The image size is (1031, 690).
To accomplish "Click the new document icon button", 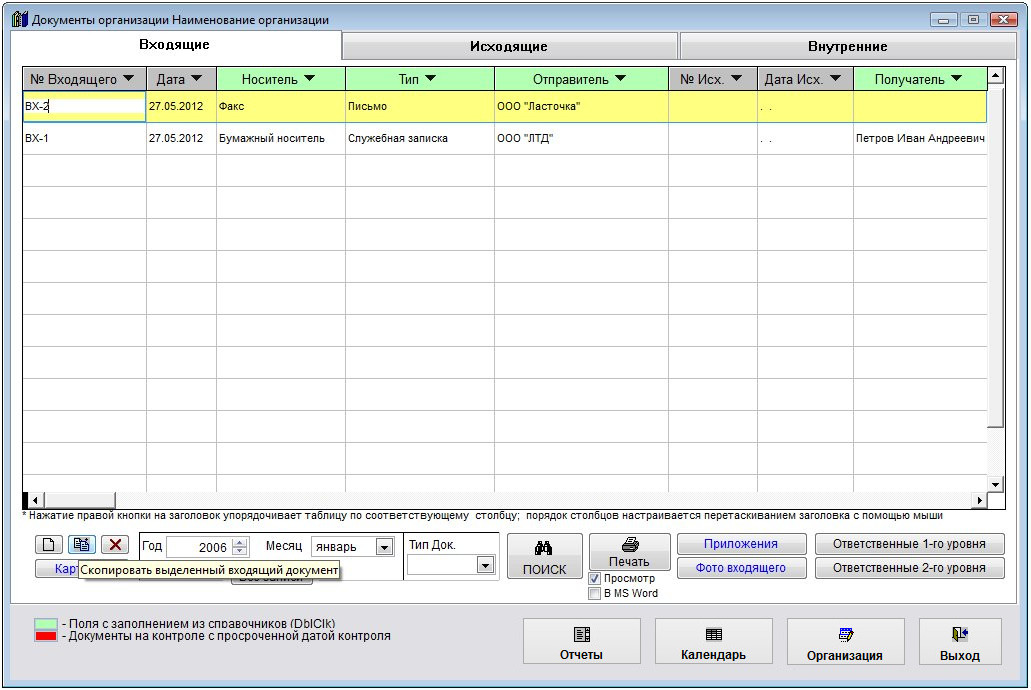I will (49, 545).
